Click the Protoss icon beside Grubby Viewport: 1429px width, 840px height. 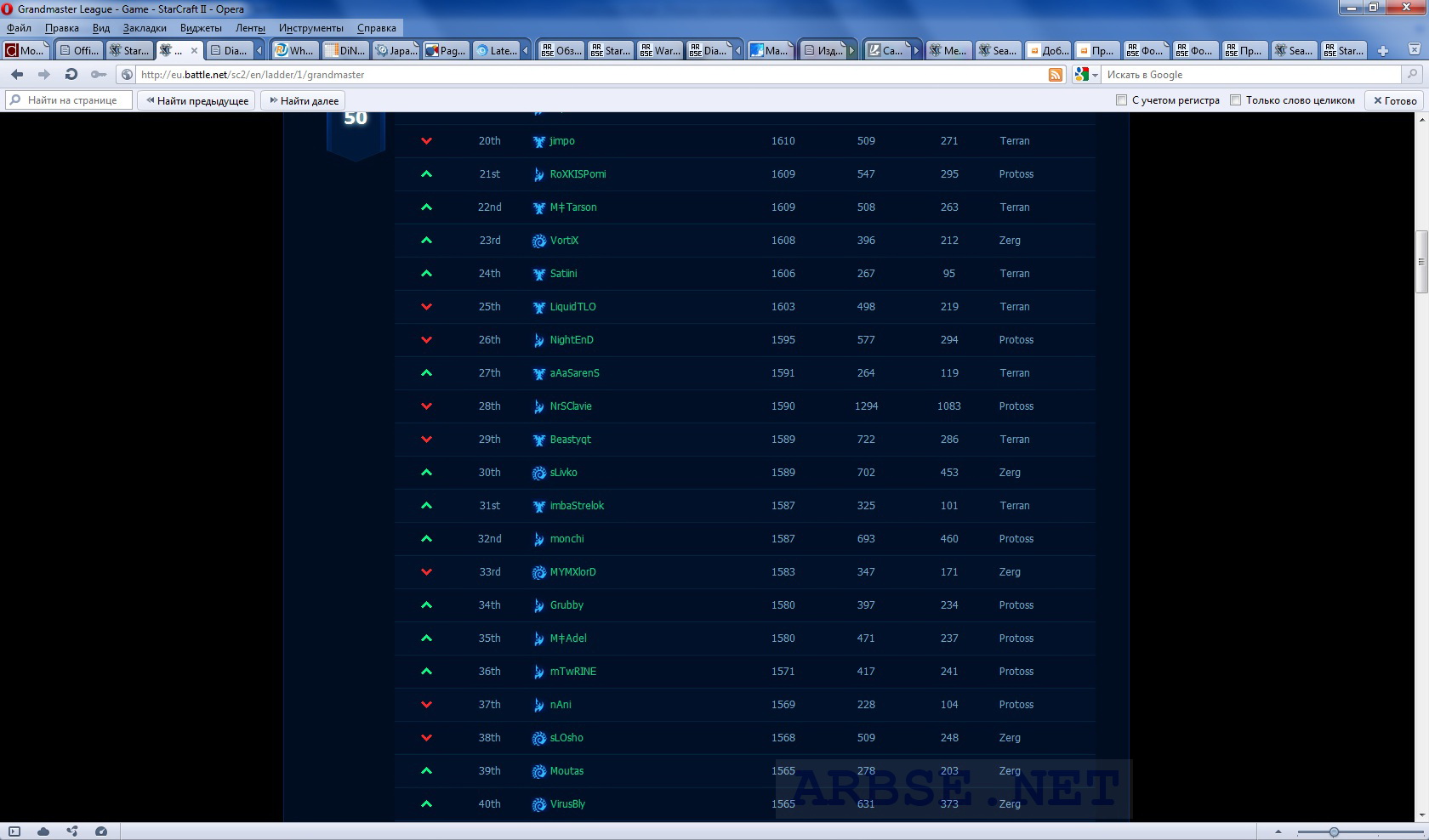(538, 606)
